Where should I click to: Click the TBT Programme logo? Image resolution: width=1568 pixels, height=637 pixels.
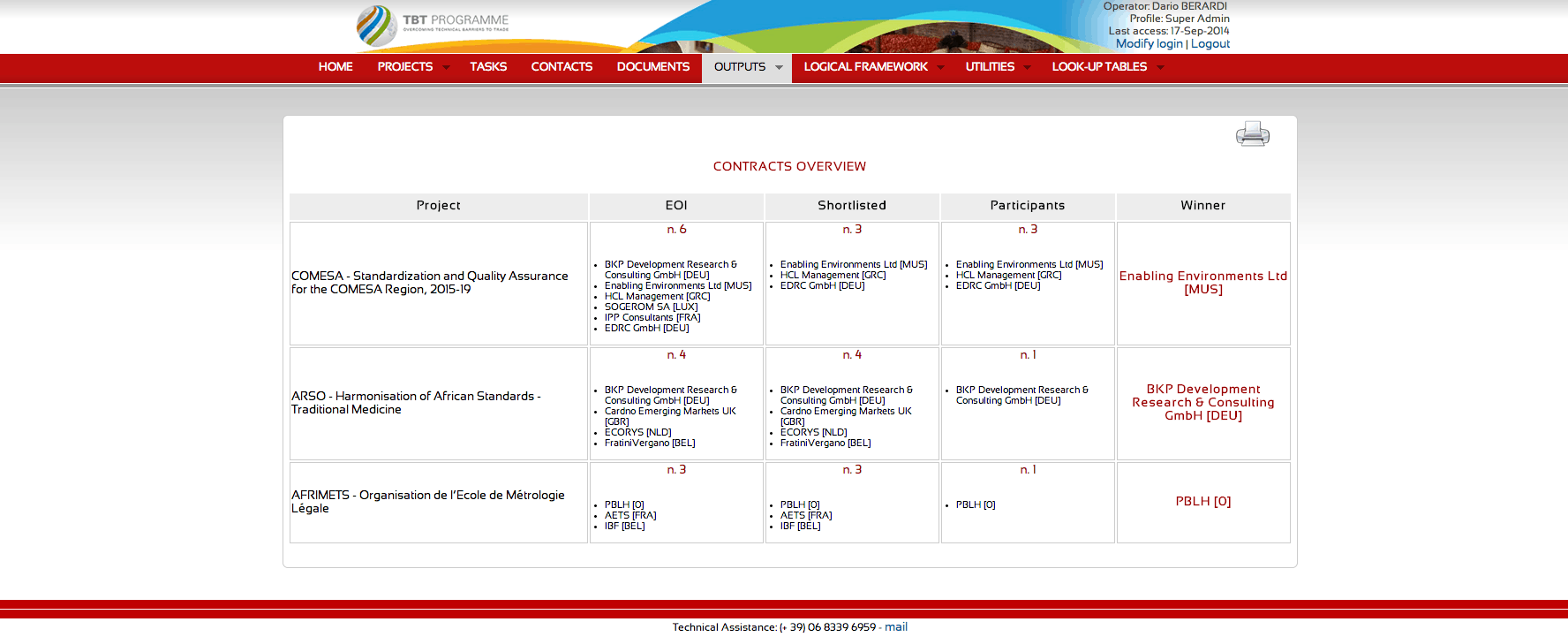433,25
